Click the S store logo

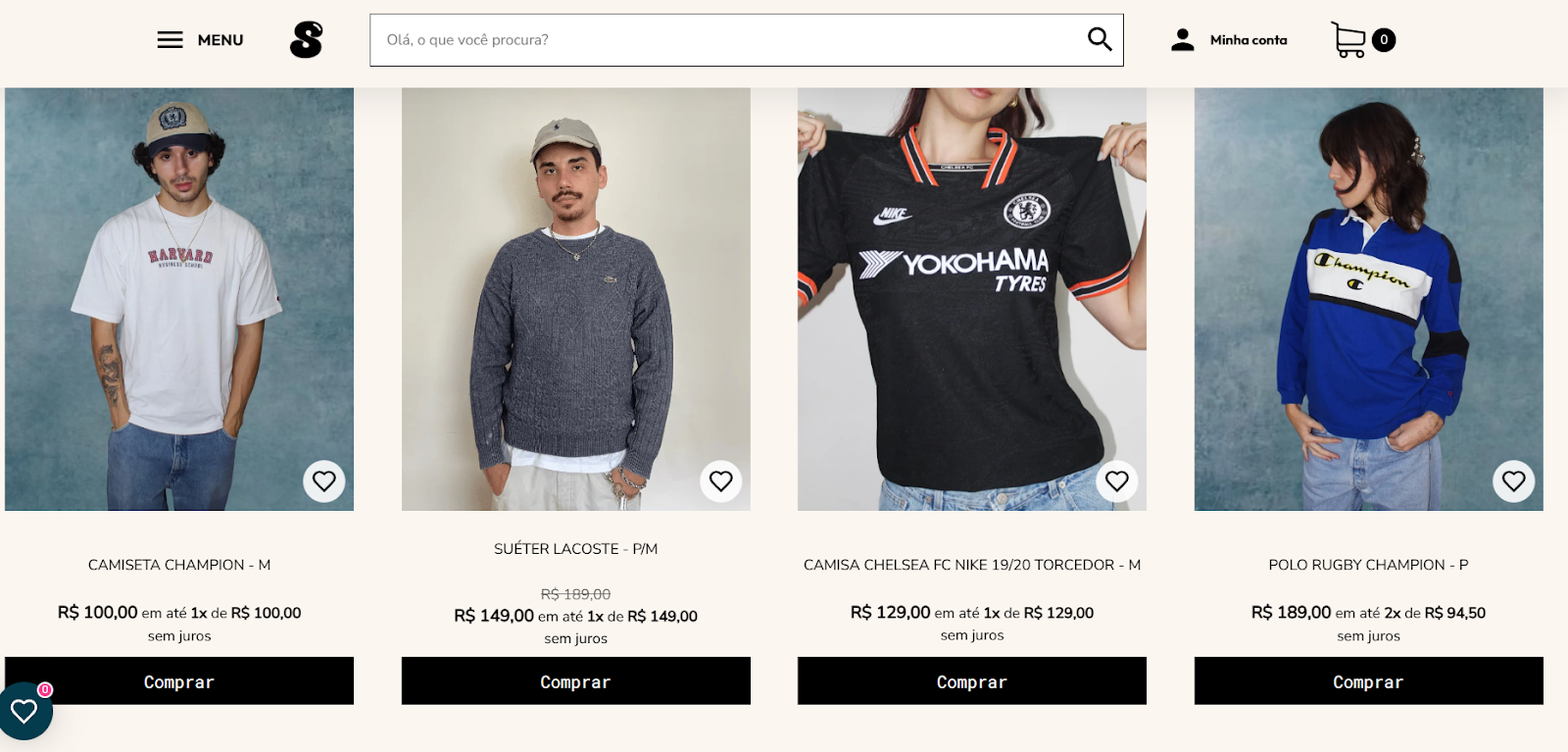pyautogui.click(x=306, y=40)
